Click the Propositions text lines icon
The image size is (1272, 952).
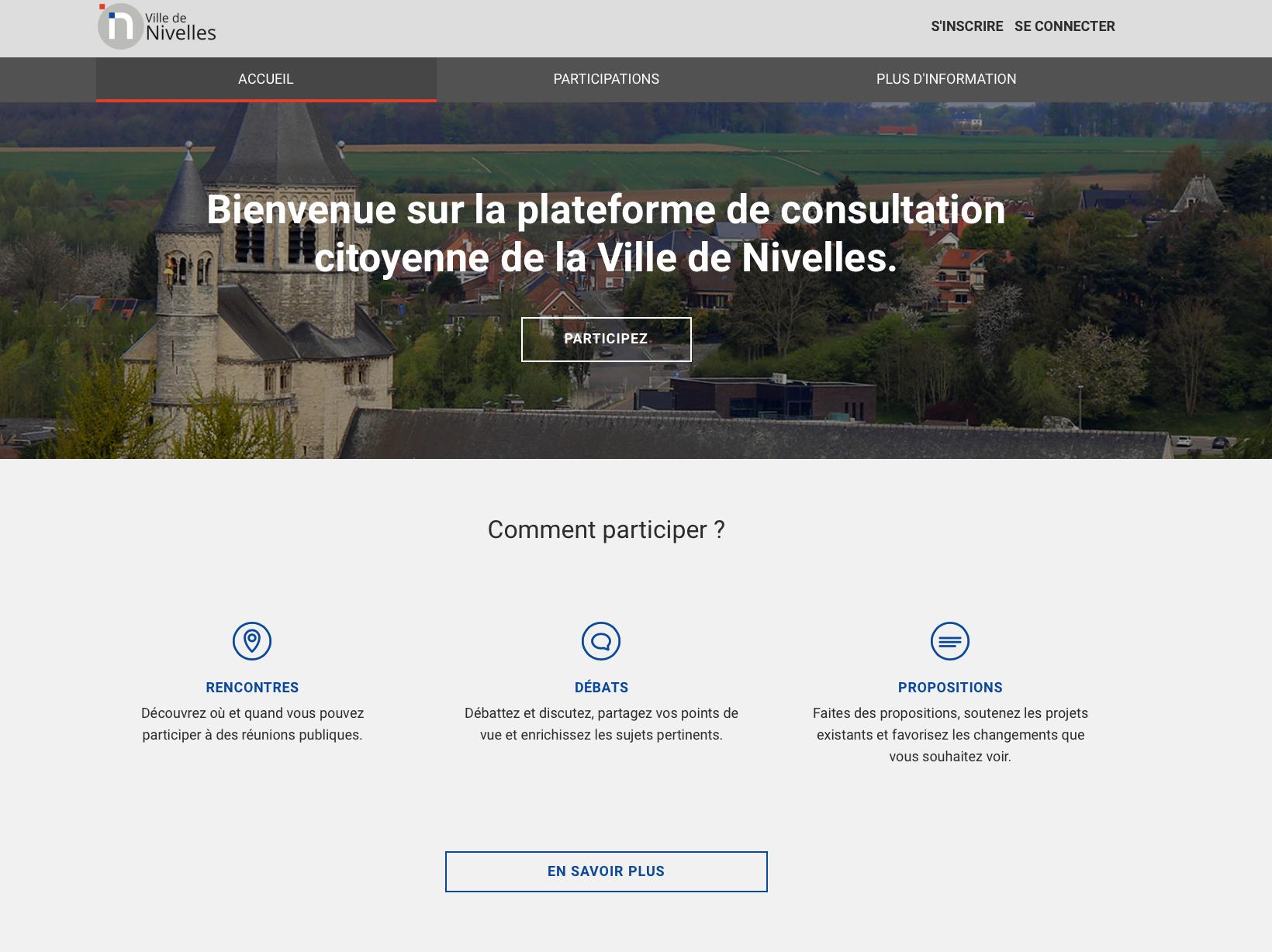pyautogui.click(x=950, y=641)
